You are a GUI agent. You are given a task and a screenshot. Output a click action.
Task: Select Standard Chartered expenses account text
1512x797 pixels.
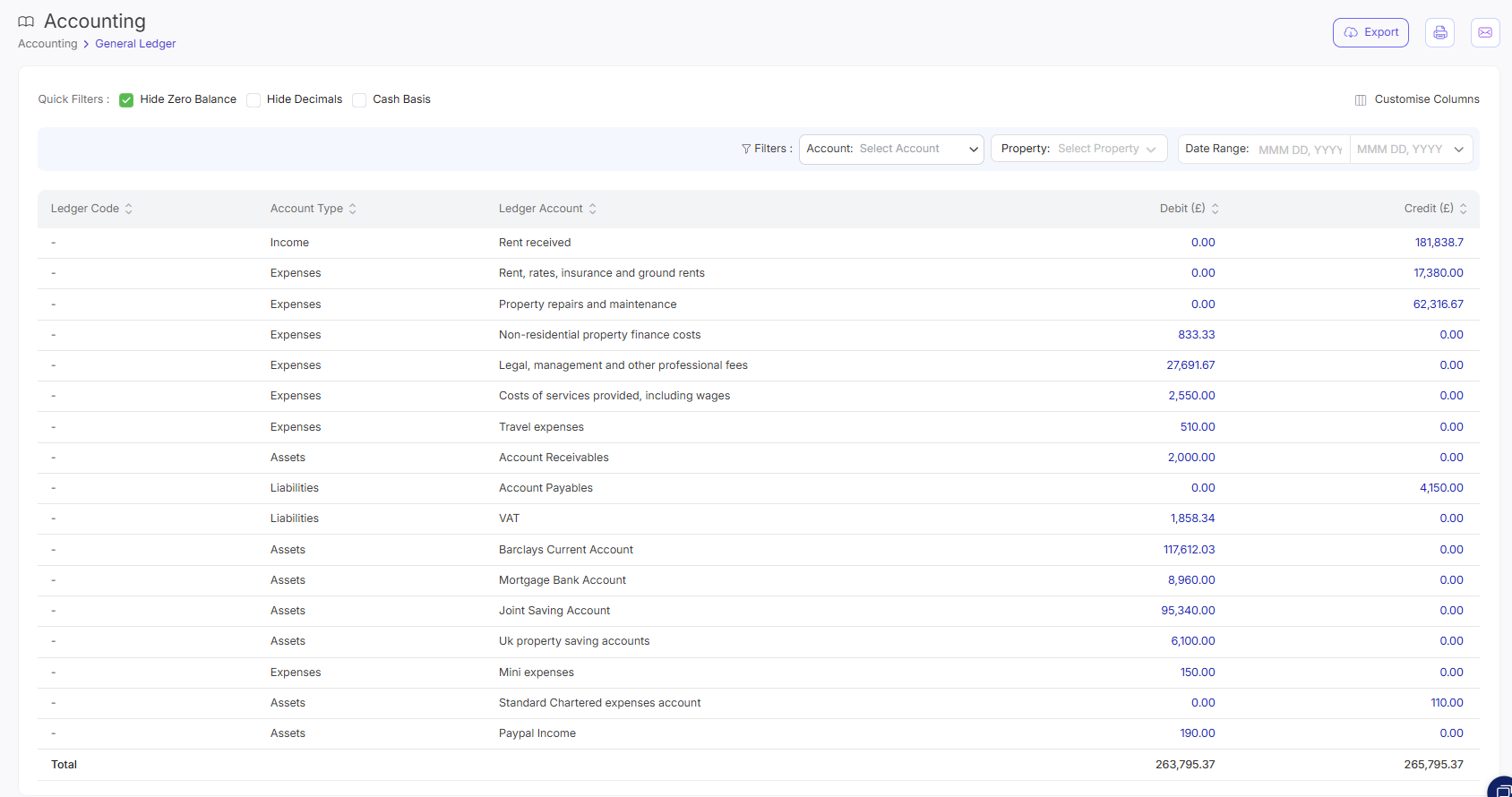[x=600, y=703]
